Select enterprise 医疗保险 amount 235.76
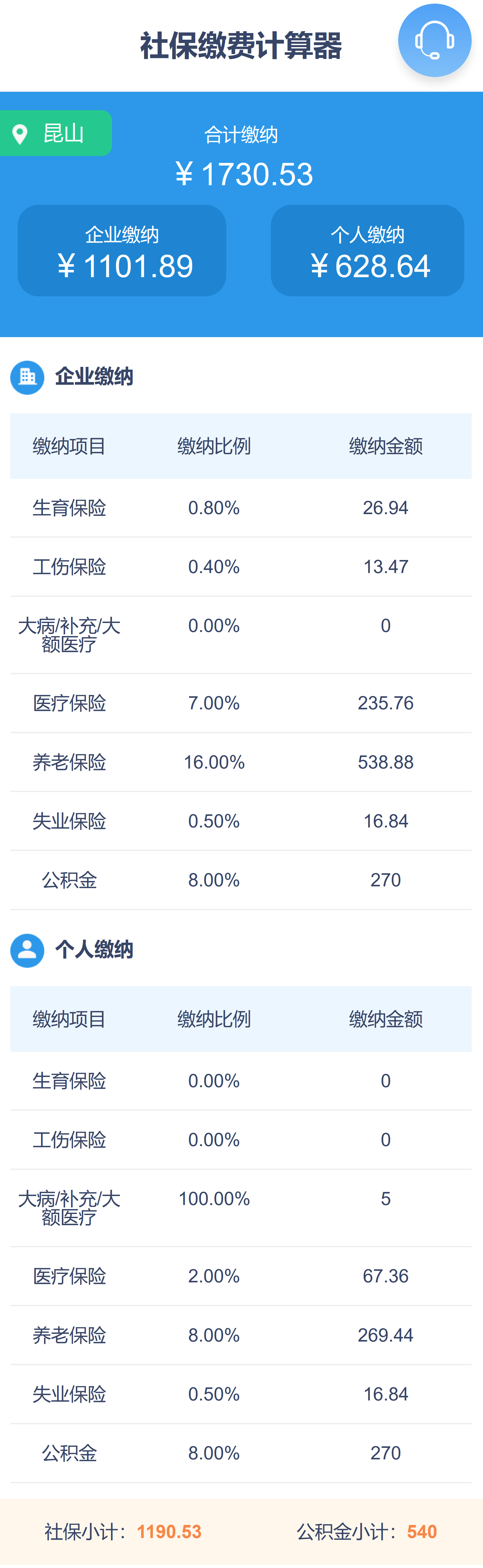483x1568 pixels. [x=386, y=703]
